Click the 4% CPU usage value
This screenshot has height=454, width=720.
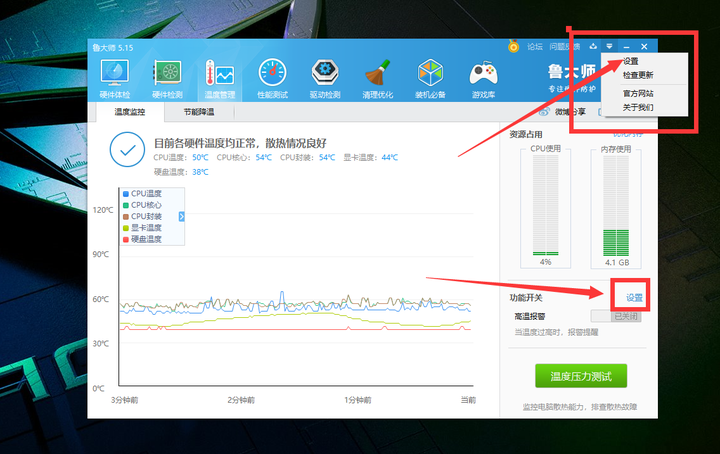point(546,262)
